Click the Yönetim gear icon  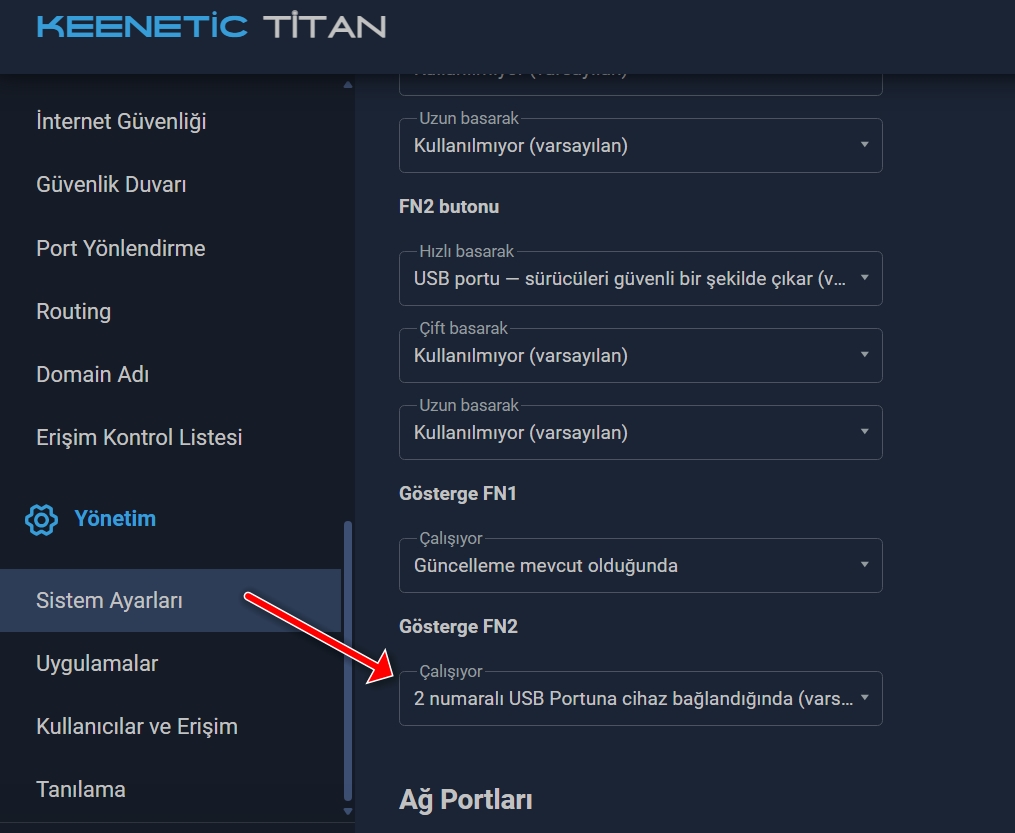pyautogui.click(x=41, y=520)
